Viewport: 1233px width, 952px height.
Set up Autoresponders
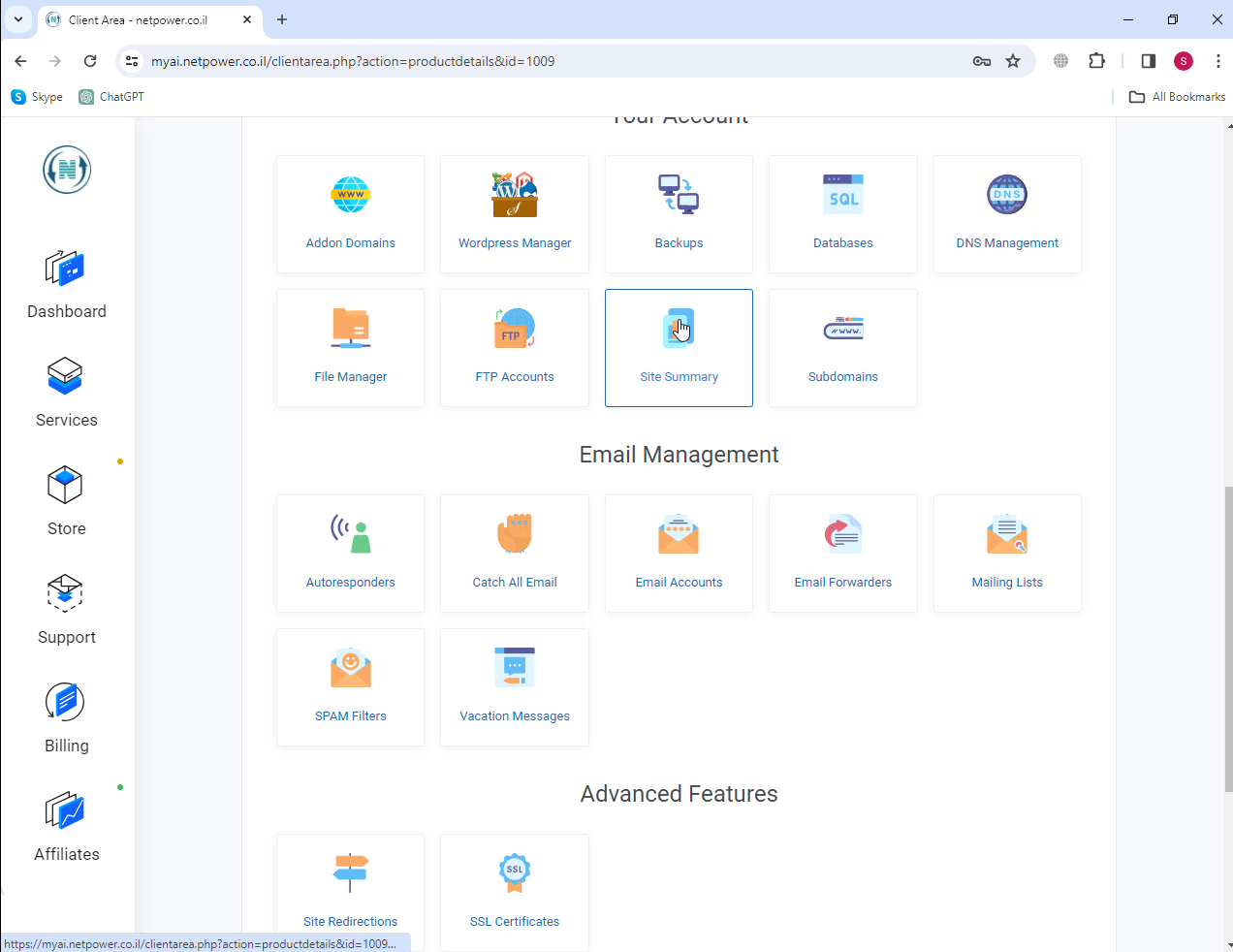[350, 554]
